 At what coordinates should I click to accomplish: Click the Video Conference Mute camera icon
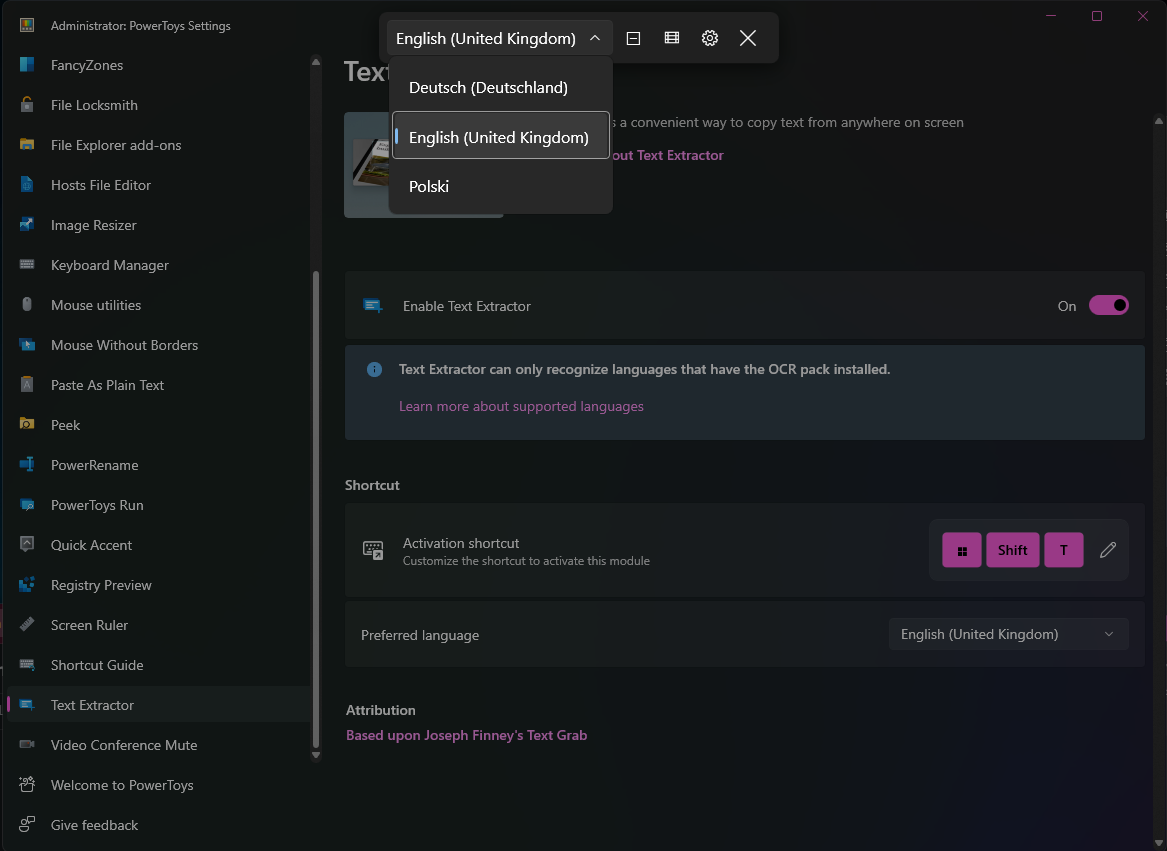27,745
